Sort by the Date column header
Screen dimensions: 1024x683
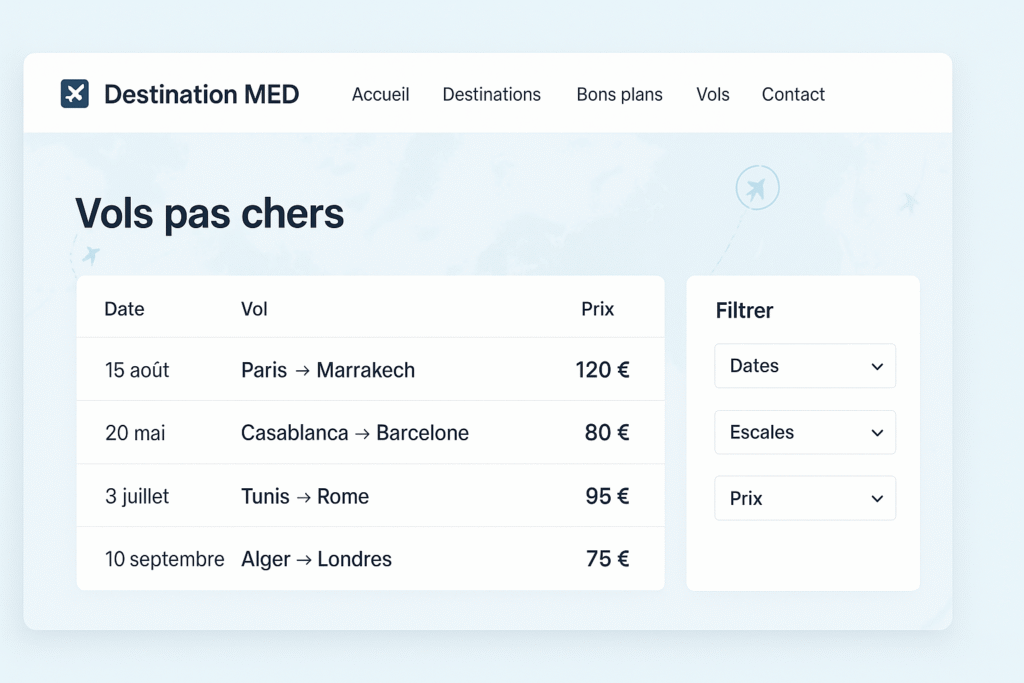coord(124,309)
